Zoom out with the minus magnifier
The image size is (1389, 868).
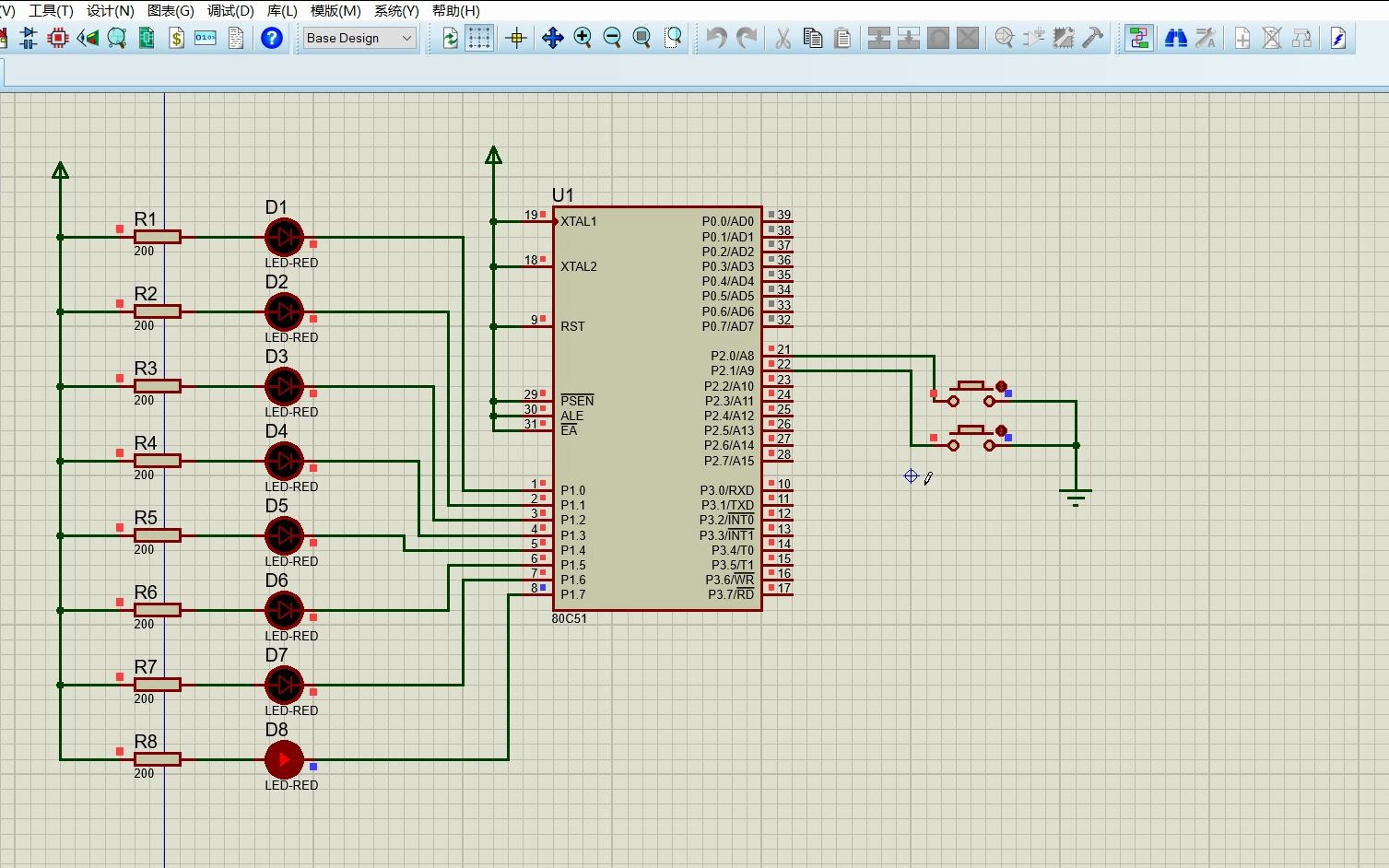tap(612, 38)
